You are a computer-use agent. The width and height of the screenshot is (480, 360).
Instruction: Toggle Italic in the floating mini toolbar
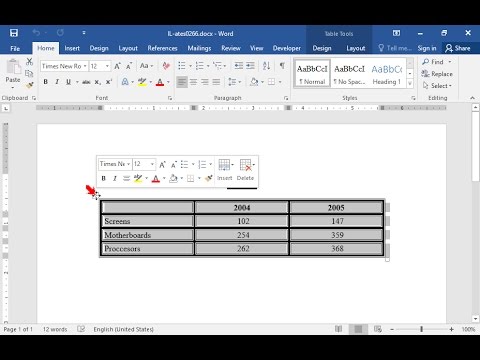tap(115, 178)
